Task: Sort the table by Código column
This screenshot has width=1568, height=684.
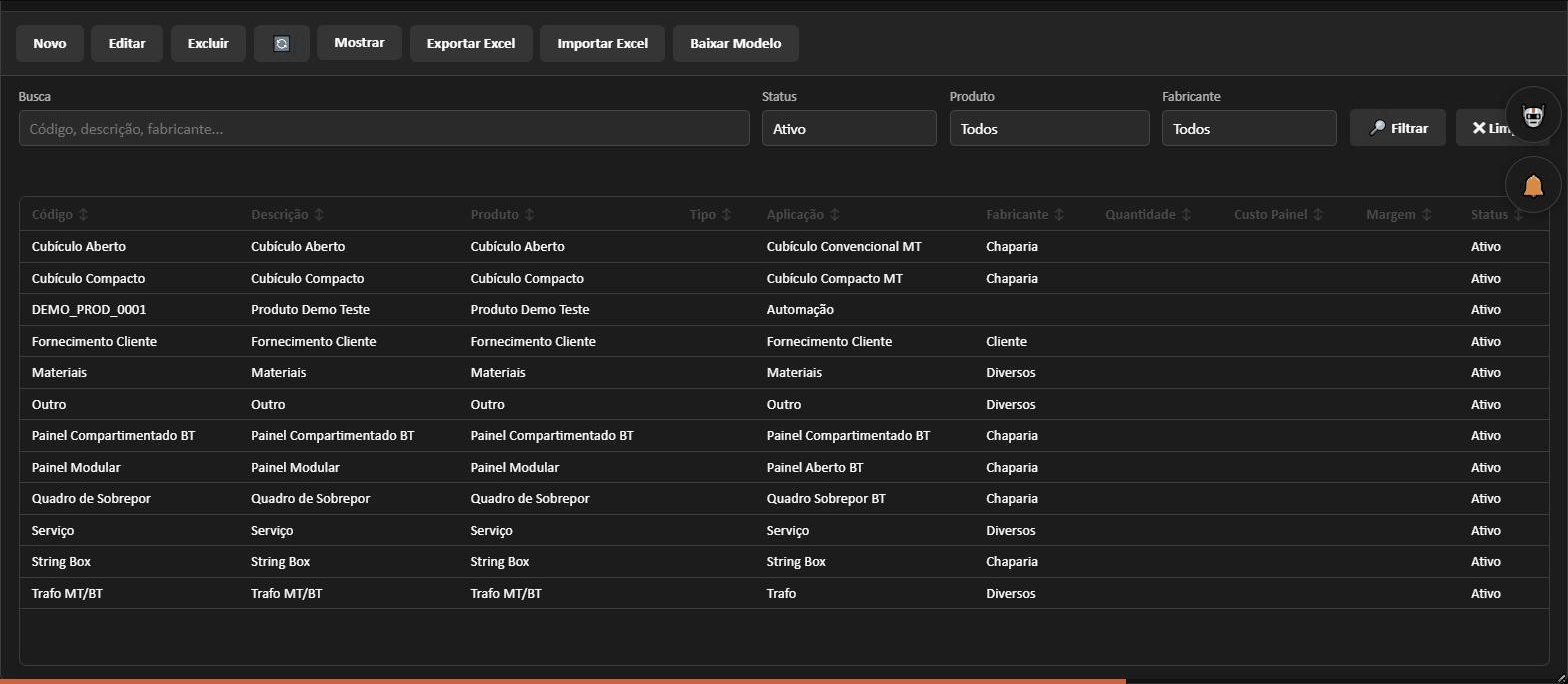Action: coord(60,214)
